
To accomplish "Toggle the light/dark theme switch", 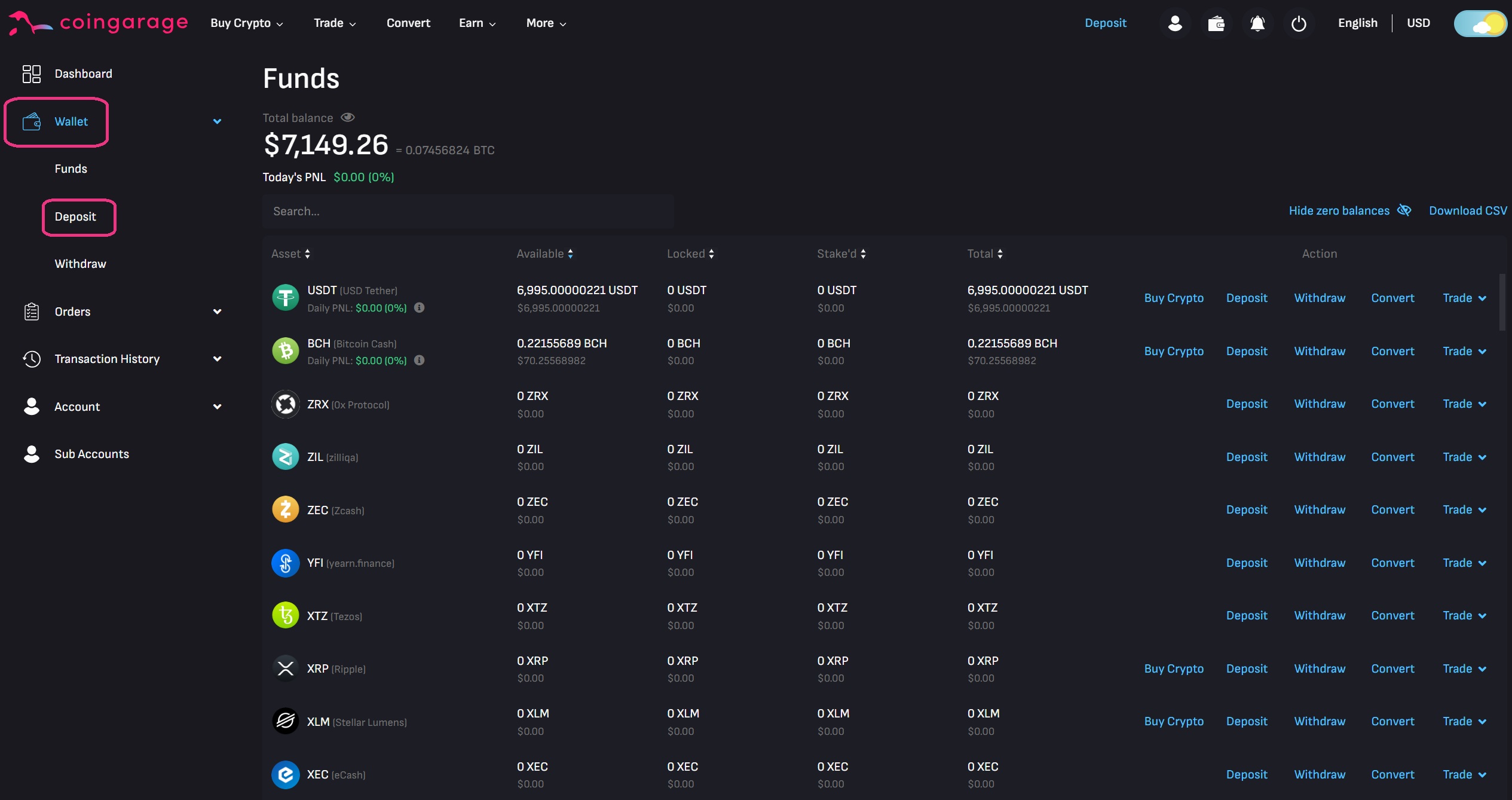I will (1480, 23).
